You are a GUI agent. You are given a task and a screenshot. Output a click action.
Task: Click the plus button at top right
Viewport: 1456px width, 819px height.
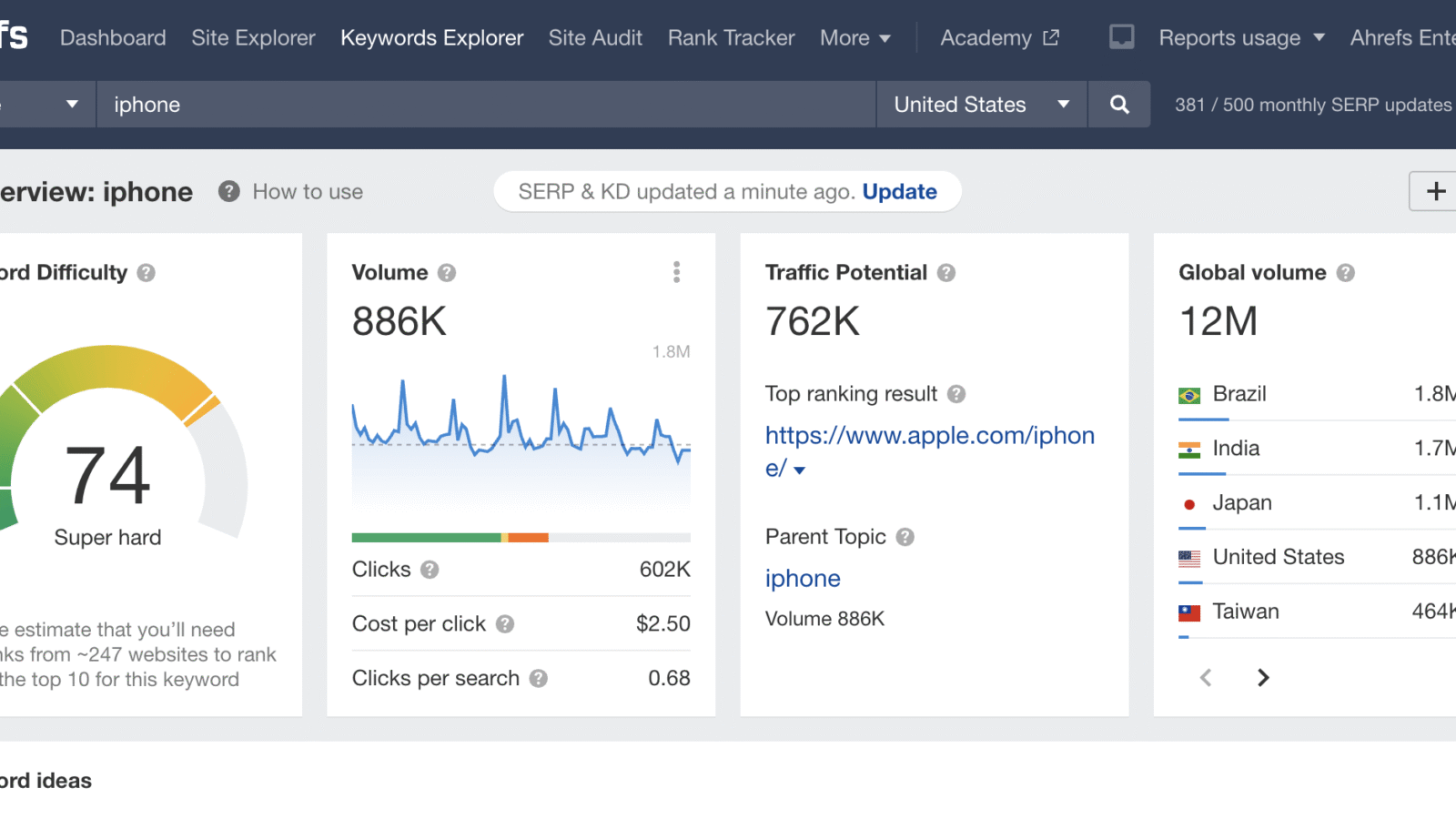[x=1435, y=191]
